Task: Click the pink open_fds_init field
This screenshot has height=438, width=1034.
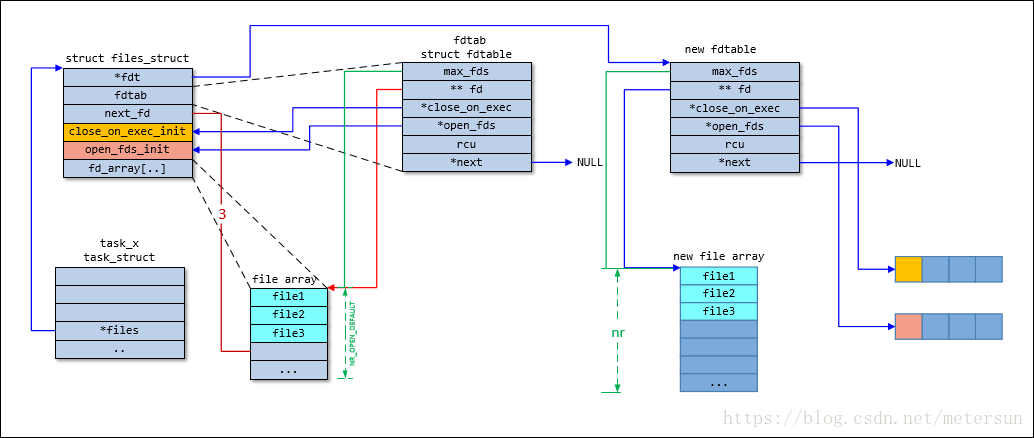Action: click(x=127, y=149)
